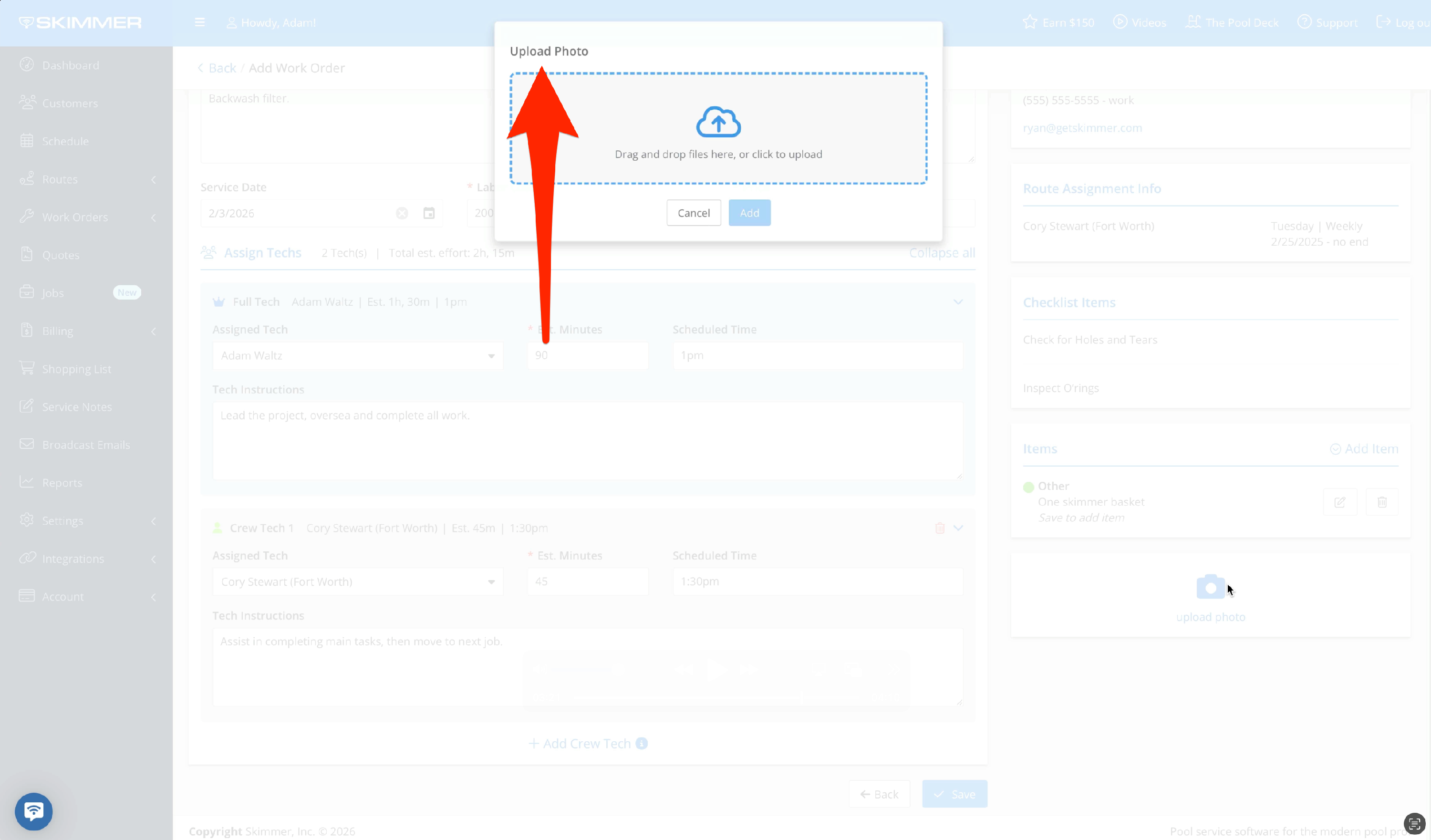Open Shopping List in sidebar

coord(77,369)
